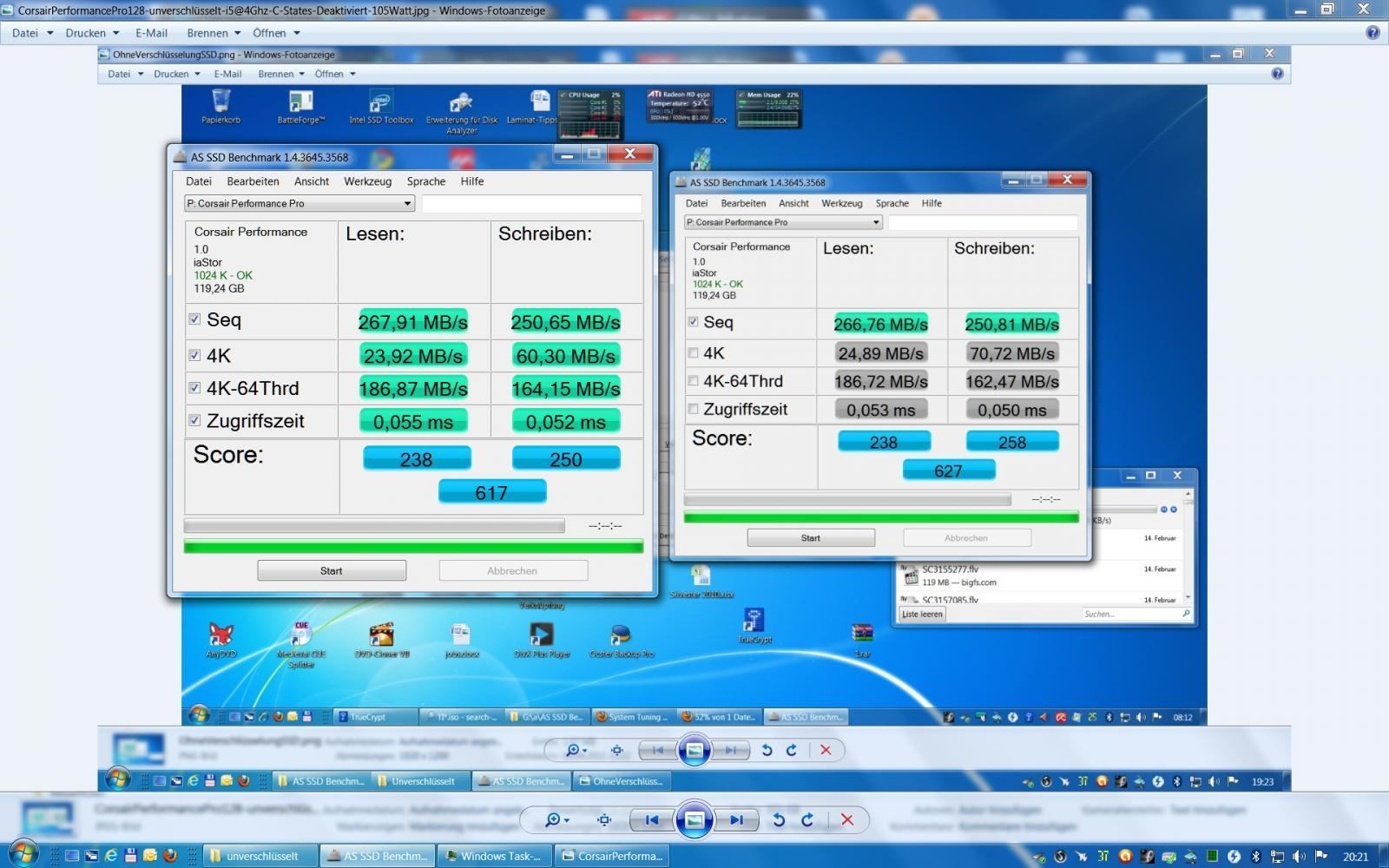Open drive dropdown in right AS SSD window
Screen dimensions: 1389x868
click(x=783, y=222)
